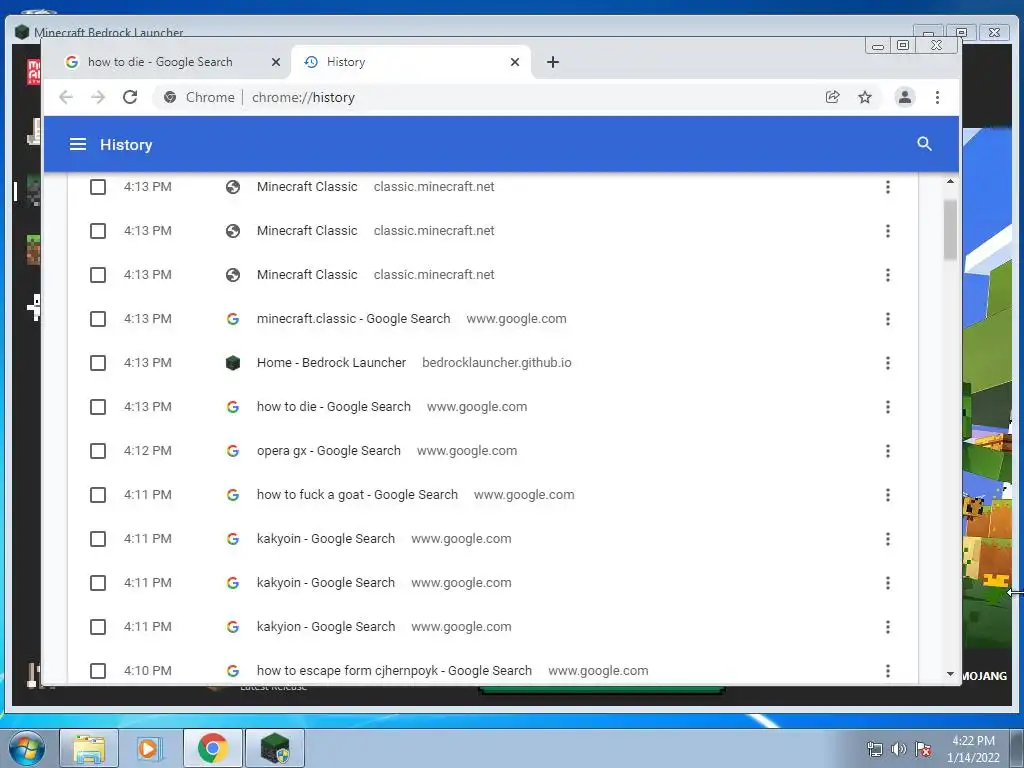
Task: Click the Chrome taskbar icon
Action: pyautogui.click(x=212, y=748)
